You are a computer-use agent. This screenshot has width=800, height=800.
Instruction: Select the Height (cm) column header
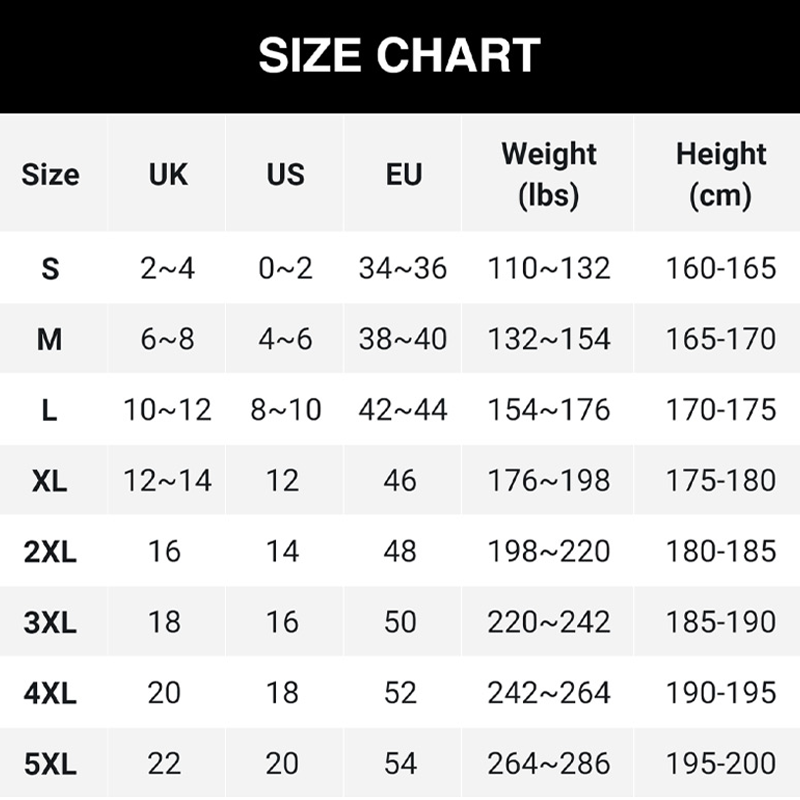point(720,174)
